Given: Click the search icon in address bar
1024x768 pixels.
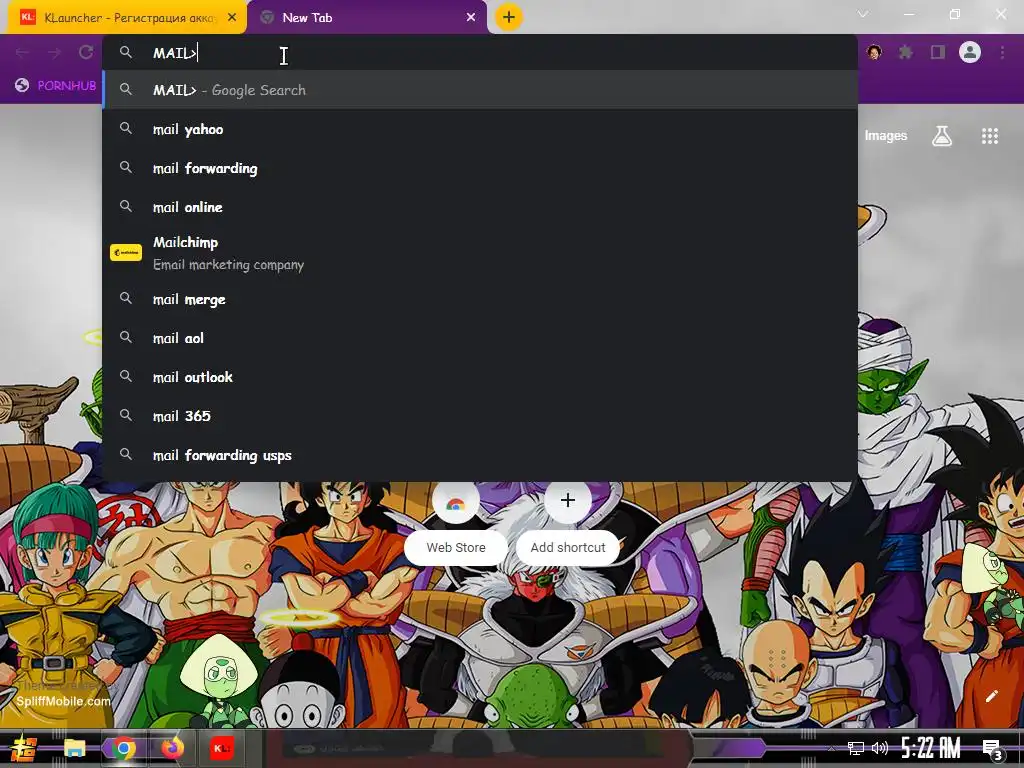Looking at the screenshot, I should pos(126,52).
